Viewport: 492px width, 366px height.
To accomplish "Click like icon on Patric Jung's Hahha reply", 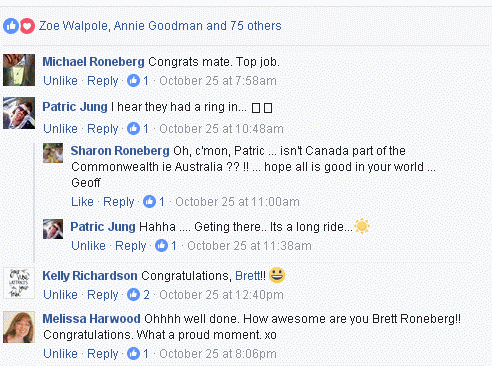I will [161, 246].
